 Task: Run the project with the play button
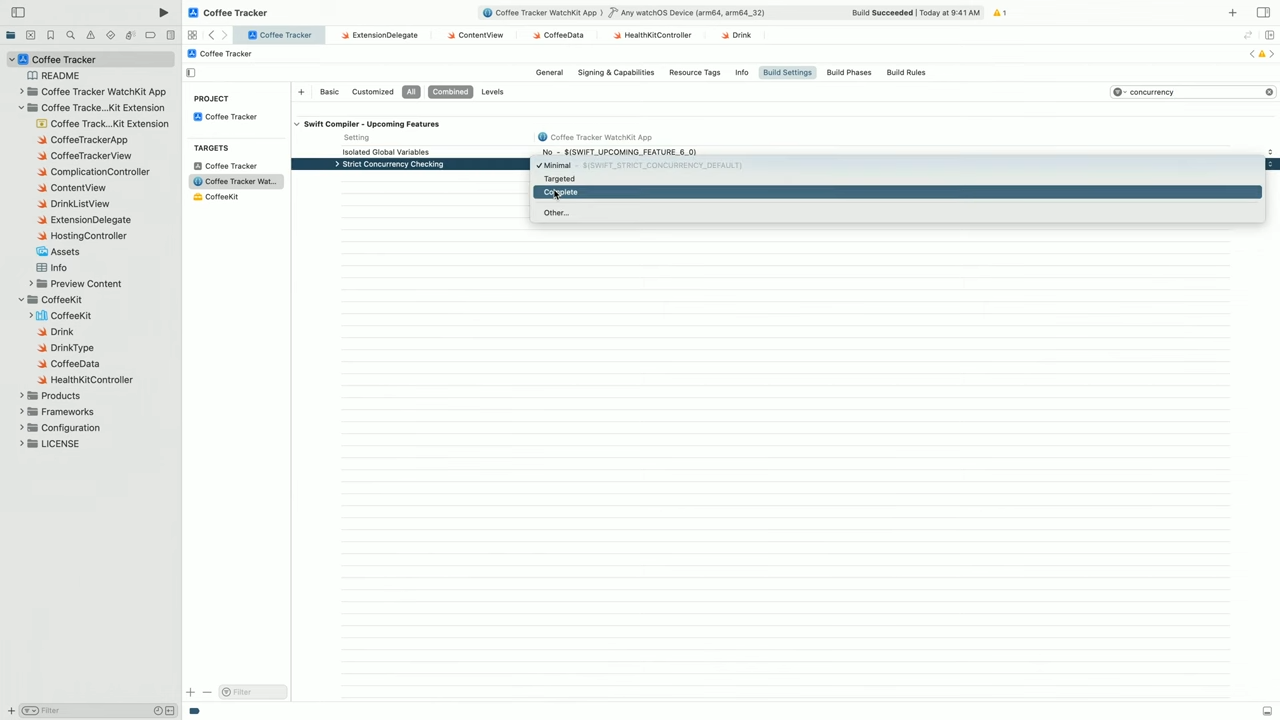pos(163,13)
